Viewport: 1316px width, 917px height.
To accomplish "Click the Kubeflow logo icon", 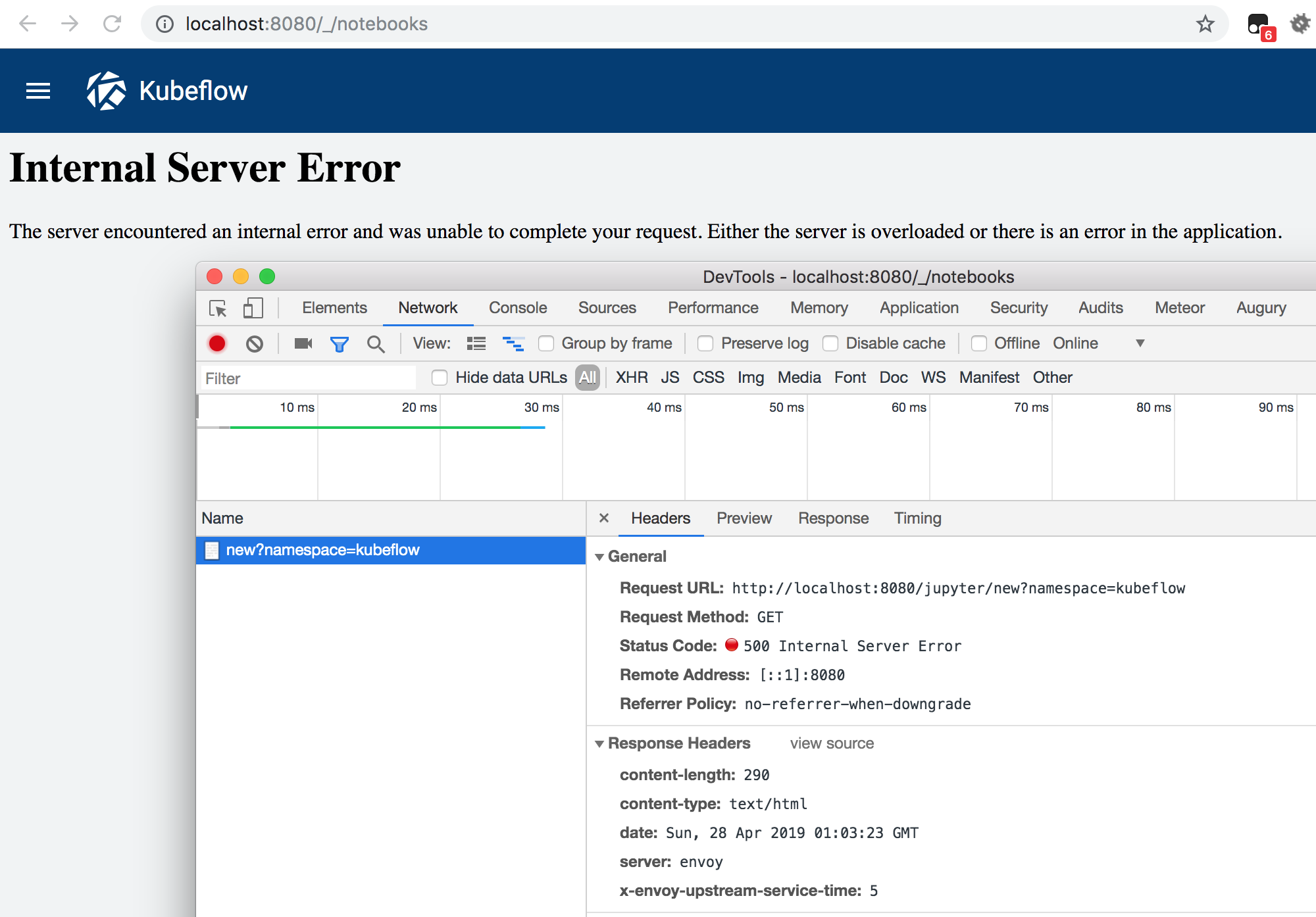I will (x=106, y=91).
